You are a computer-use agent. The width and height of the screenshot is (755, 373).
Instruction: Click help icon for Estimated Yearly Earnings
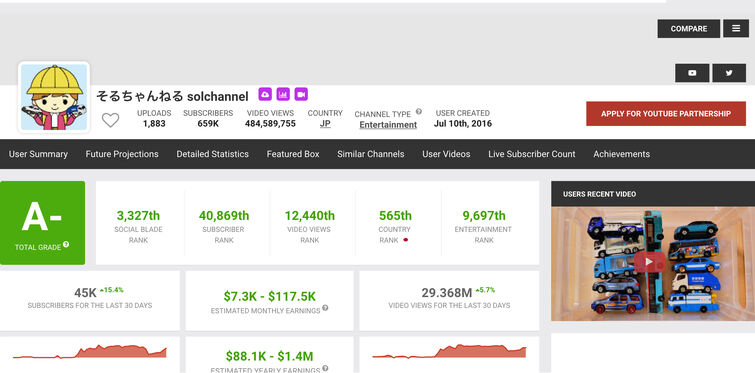tap(325, 369)
